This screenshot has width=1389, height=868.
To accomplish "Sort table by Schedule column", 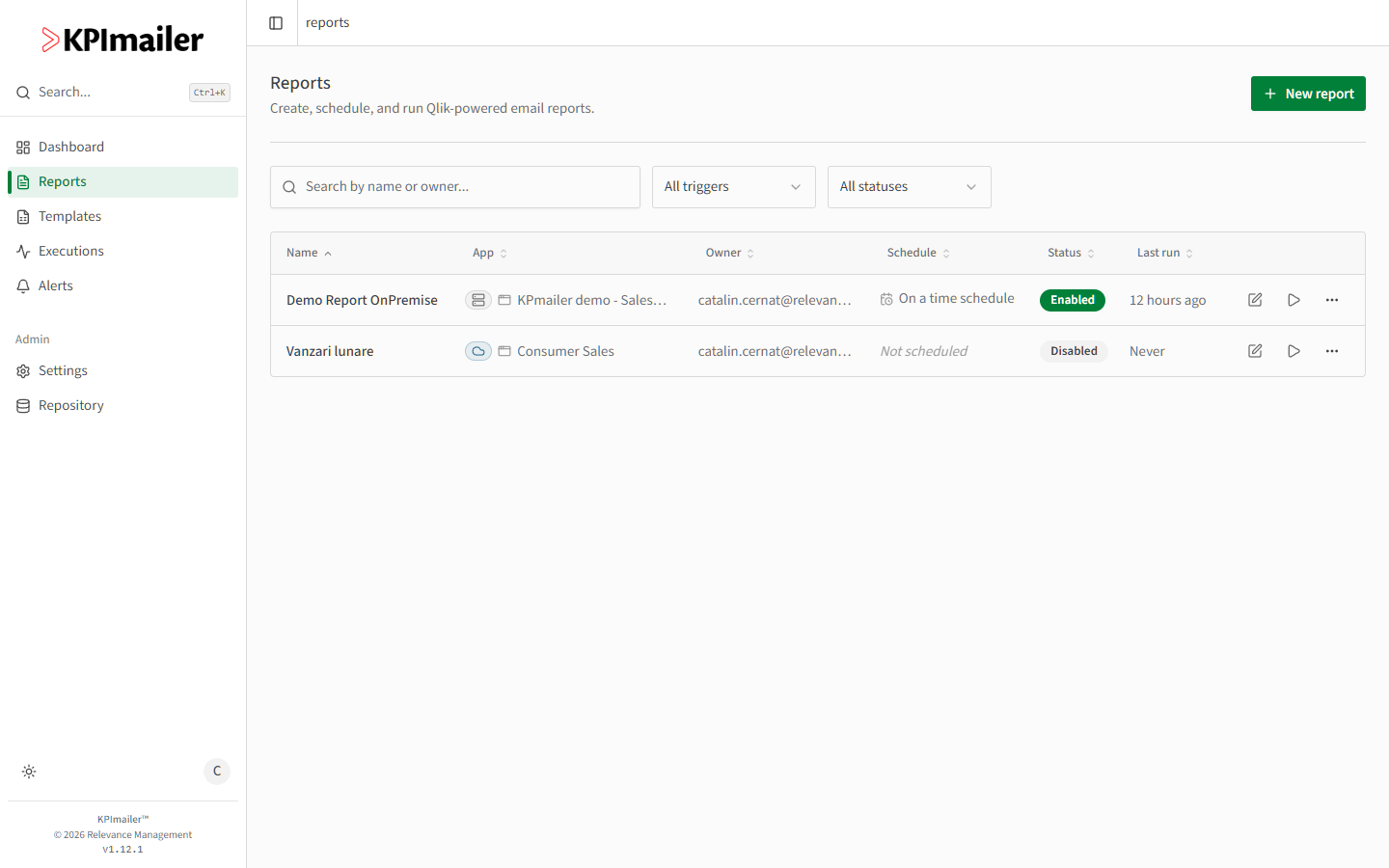I will pos(918,253).
